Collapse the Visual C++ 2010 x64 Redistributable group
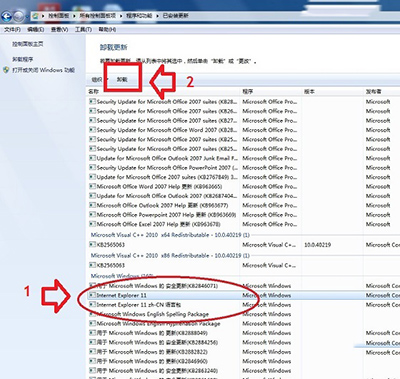 coord(170,235)
